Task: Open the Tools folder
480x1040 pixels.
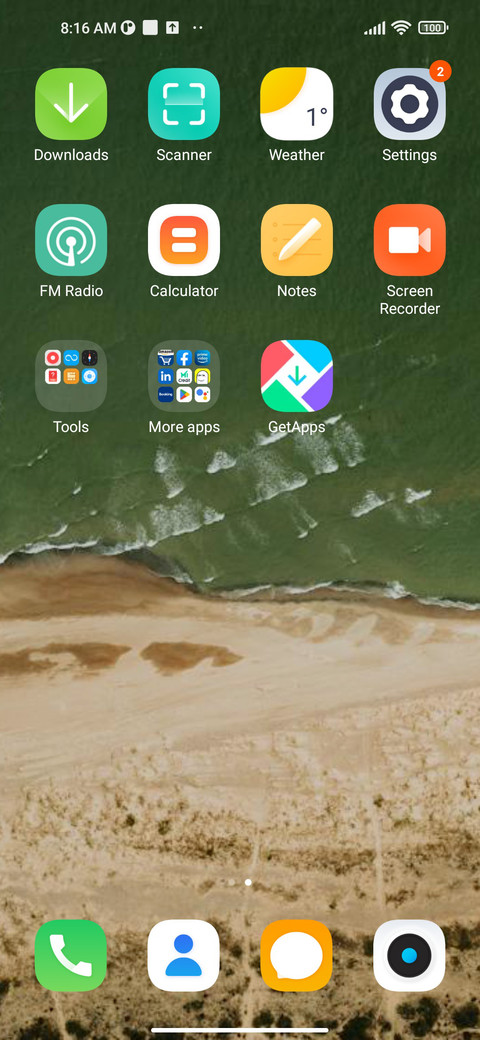Action: (71, 376)
